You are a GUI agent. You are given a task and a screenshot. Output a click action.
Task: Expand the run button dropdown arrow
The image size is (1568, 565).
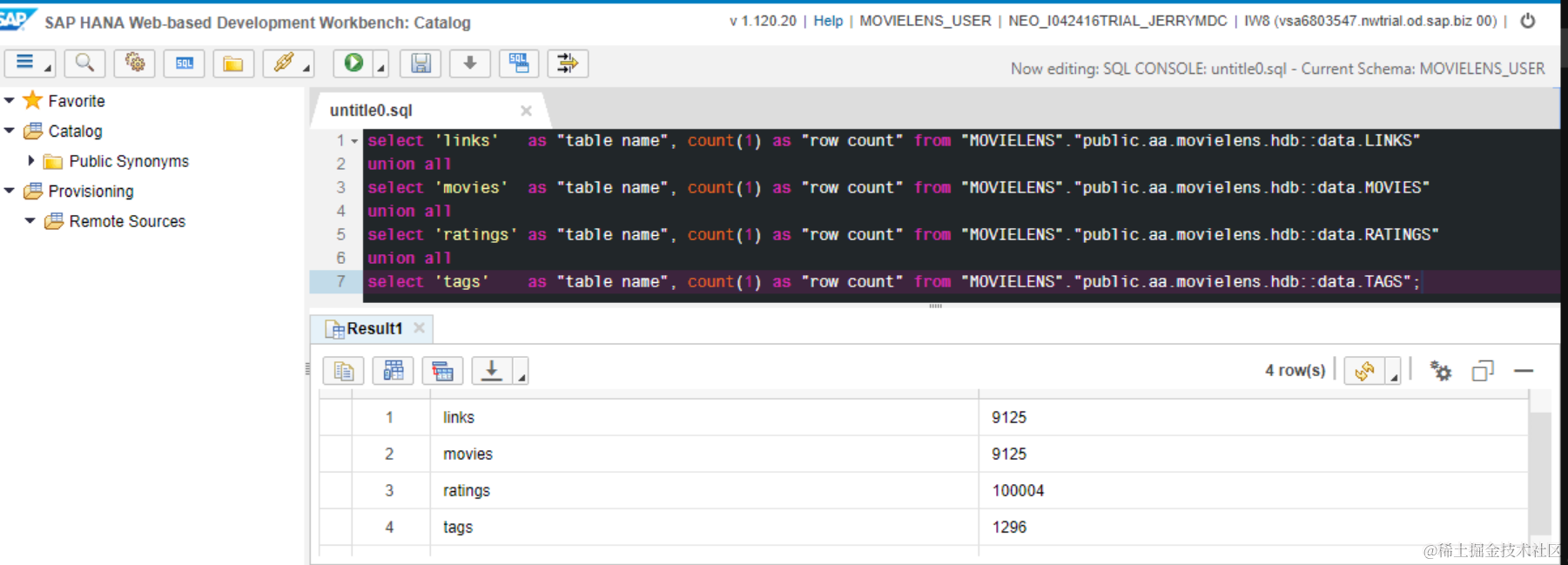(380, 64)
